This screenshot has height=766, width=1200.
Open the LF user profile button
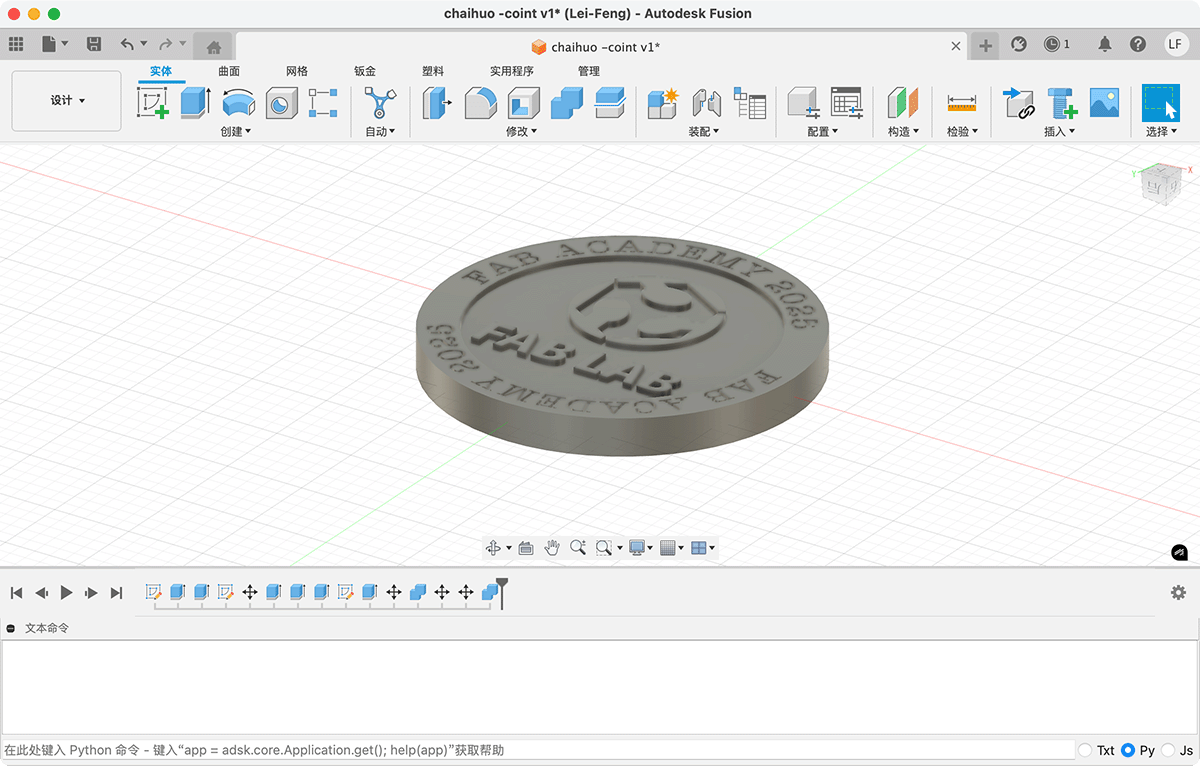pyautogui.click(x=1176, y=44)
